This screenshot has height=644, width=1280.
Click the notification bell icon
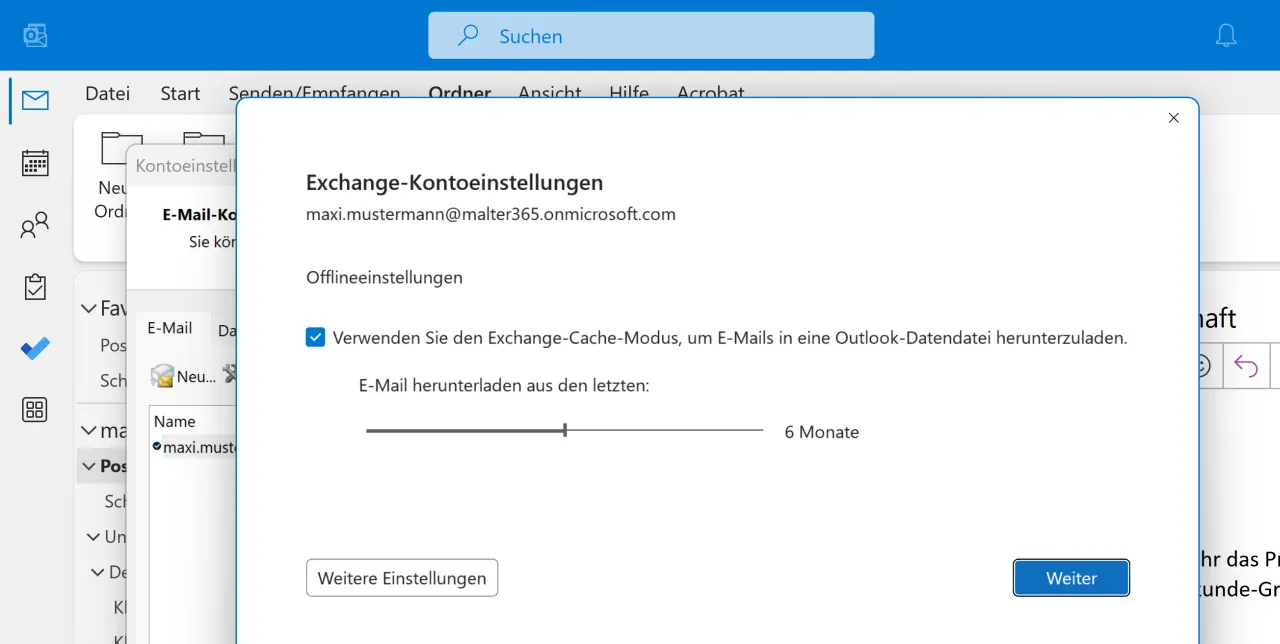click(x=1226, y=36)
